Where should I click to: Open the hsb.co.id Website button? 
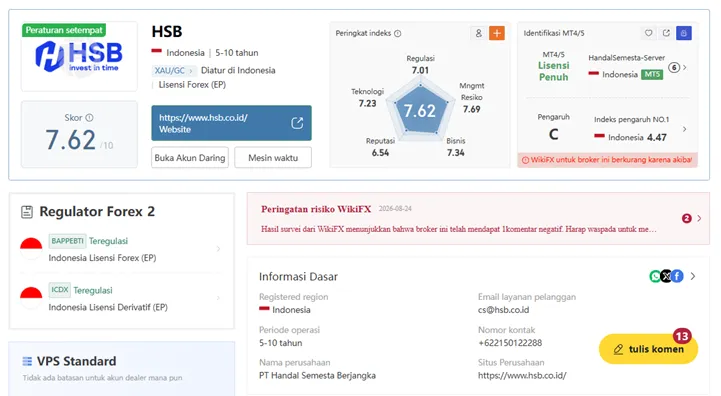coord(231,123)
